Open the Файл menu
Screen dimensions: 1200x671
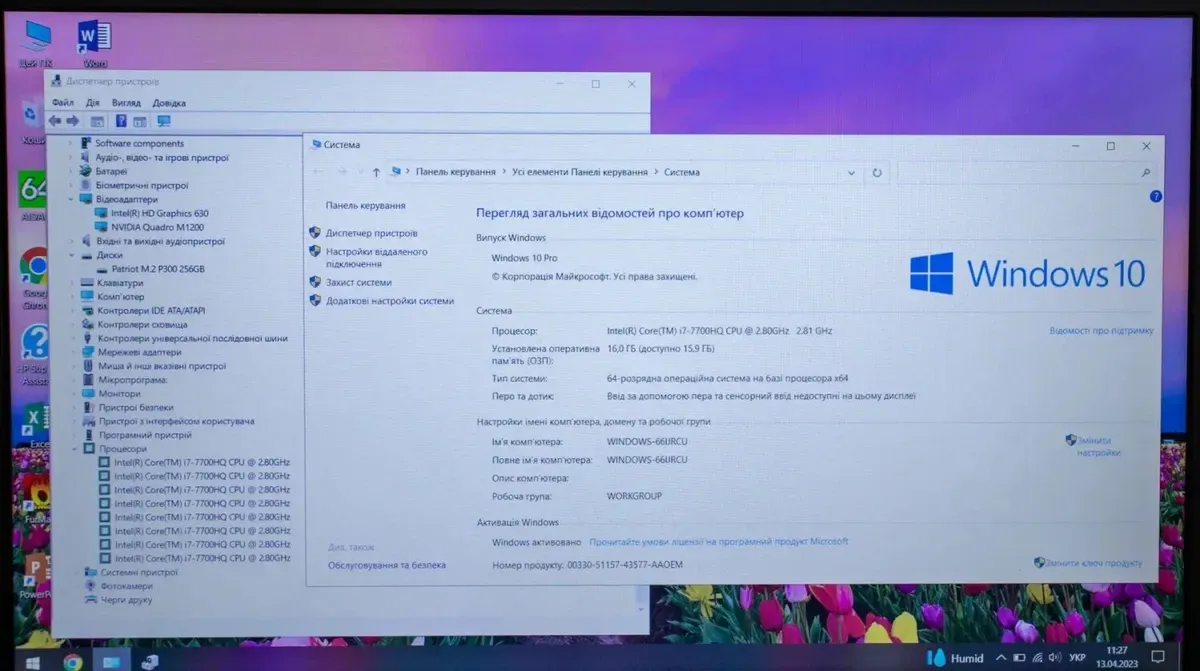(x=62, y=103)
